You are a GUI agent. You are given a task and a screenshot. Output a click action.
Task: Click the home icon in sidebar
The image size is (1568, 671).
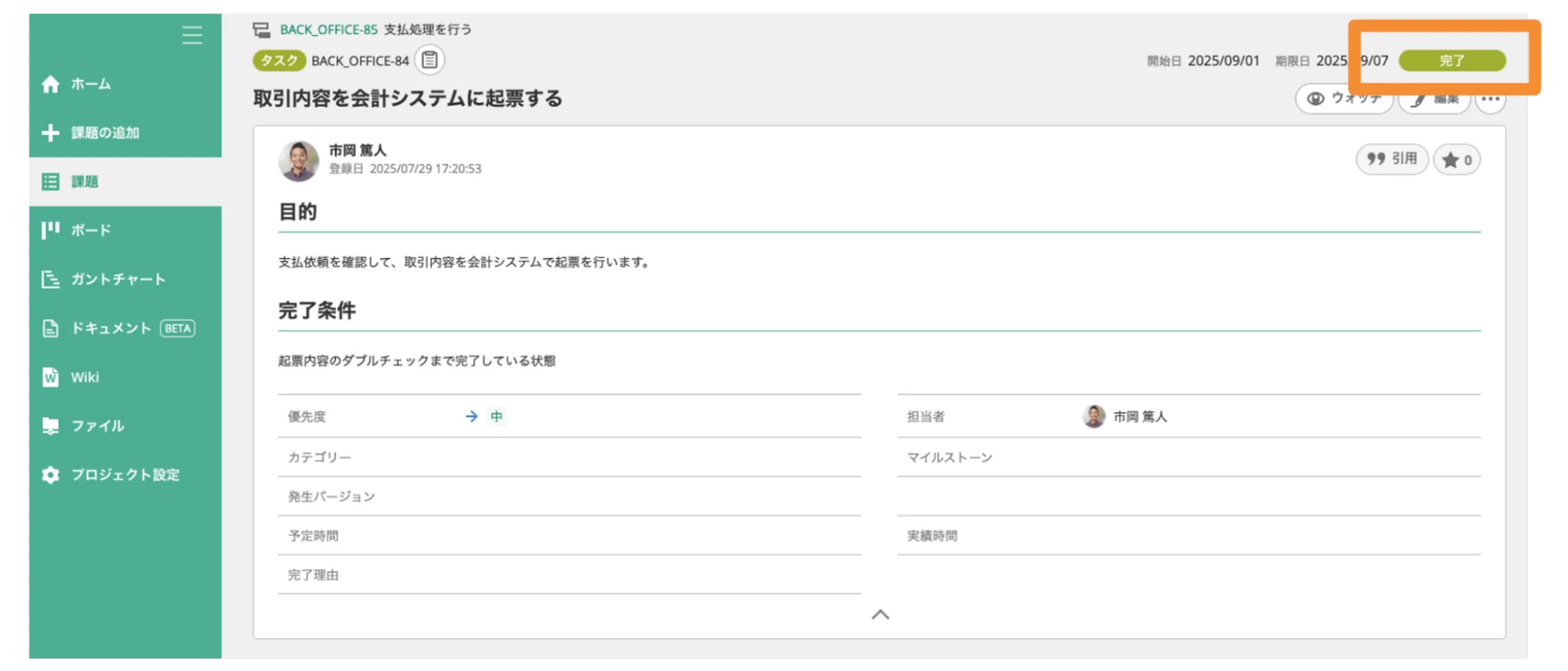[x=50, y=84]
